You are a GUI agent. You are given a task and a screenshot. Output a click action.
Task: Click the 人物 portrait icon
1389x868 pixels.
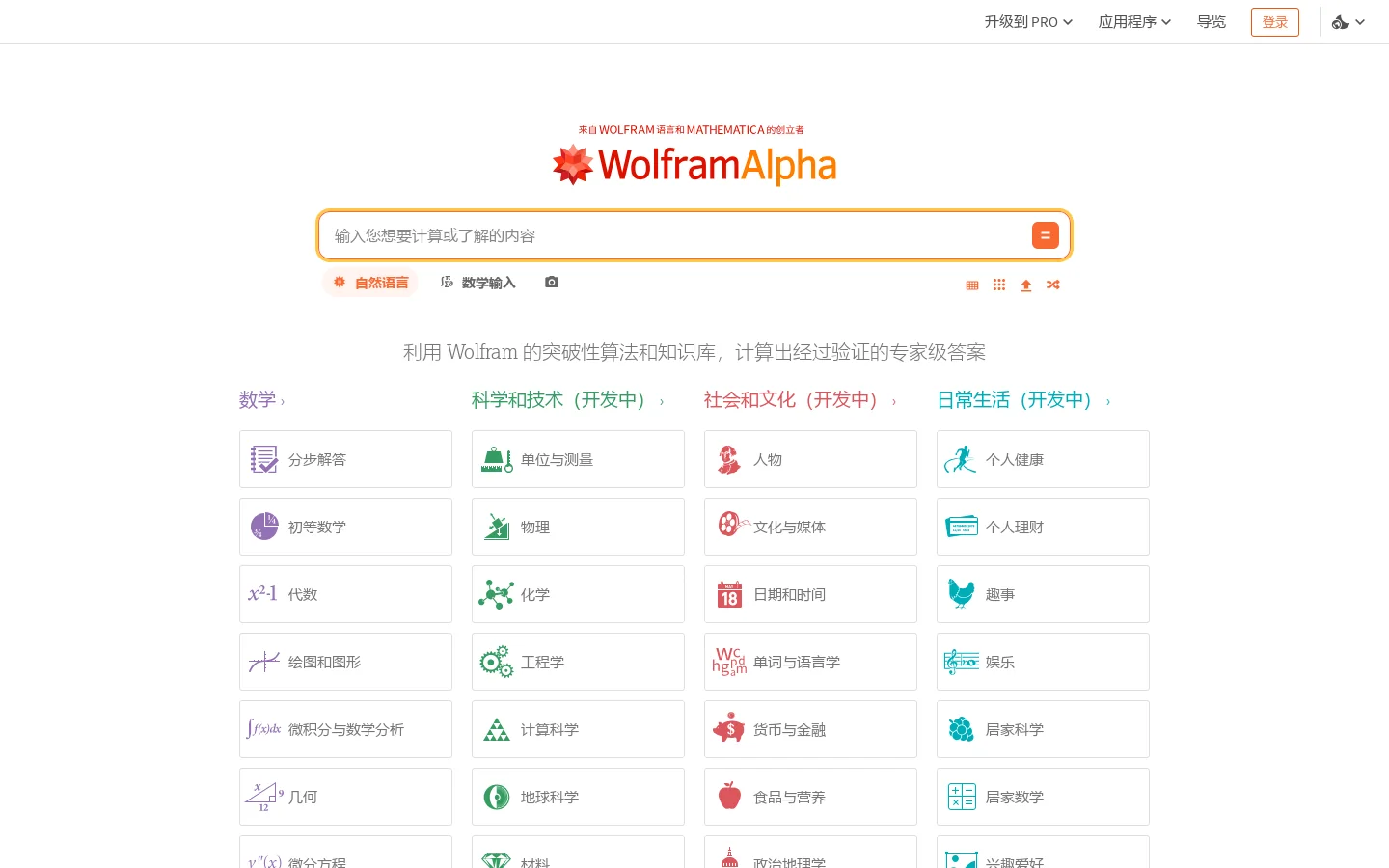(729, 459)
